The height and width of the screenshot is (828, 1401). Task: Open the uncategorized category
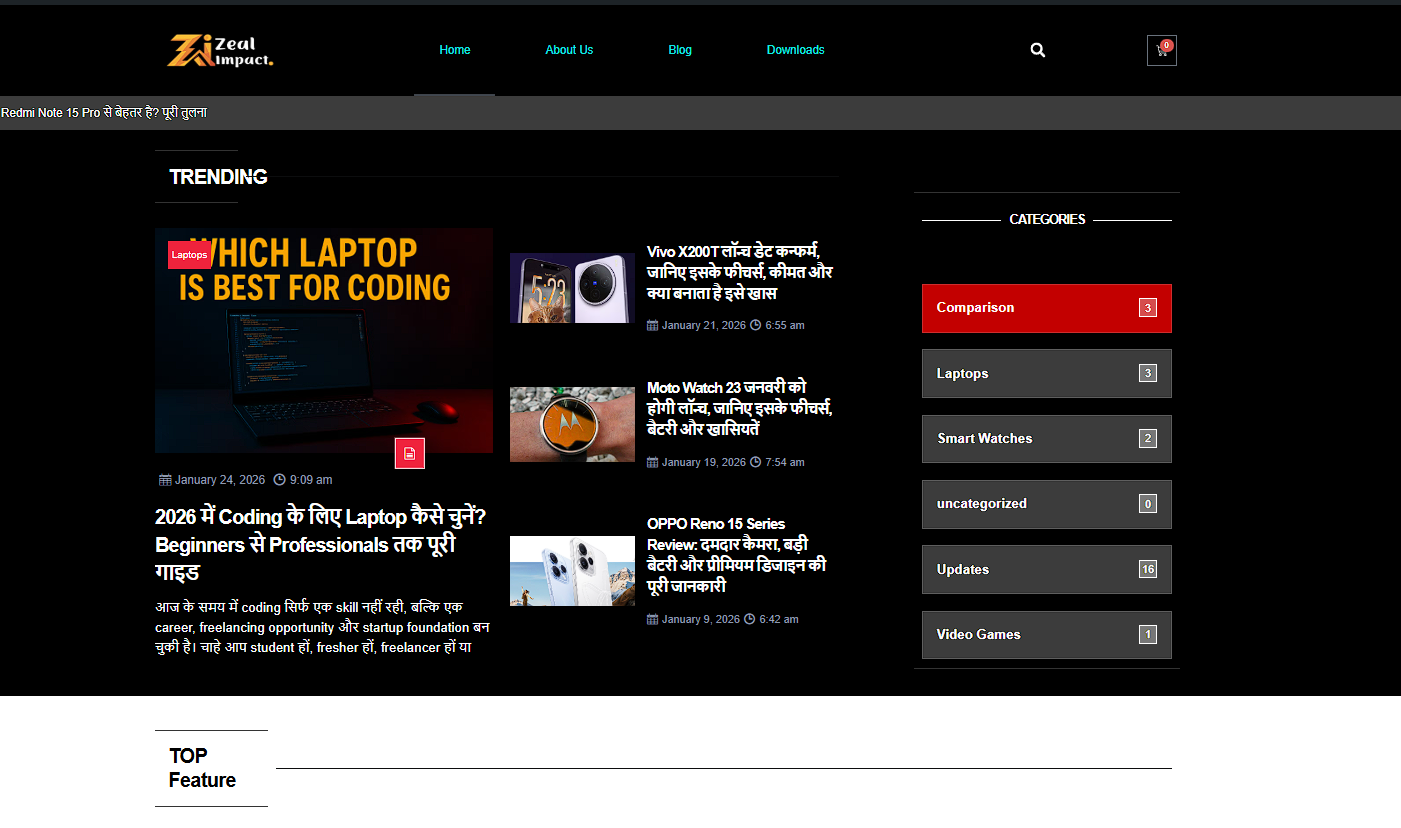(x=1046, y=504)
